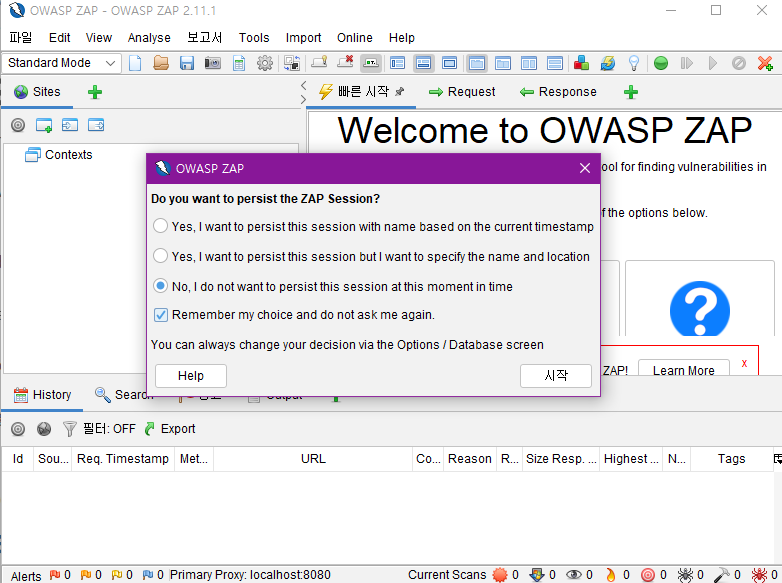Switch to the Request tab
Screen dimensions: 782x583
pyautogui.click(x=462, y=92)
